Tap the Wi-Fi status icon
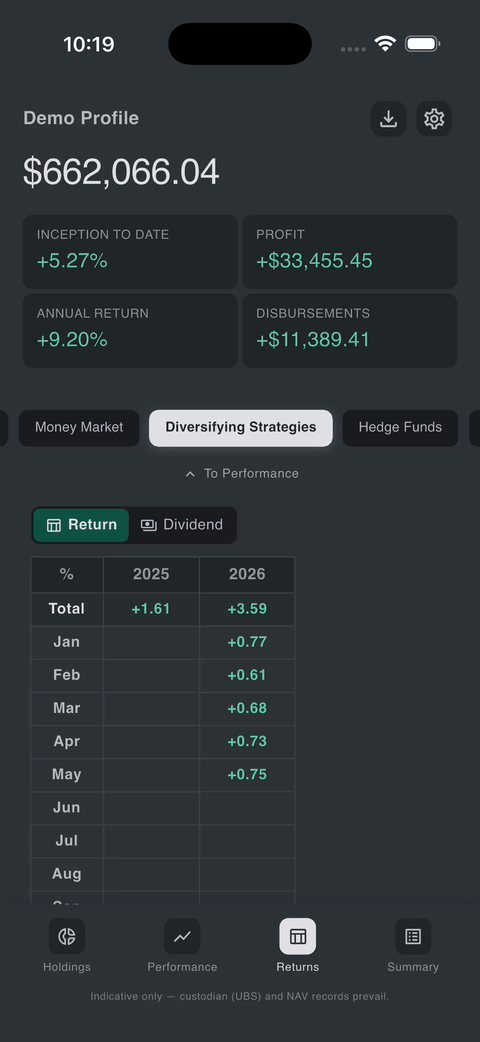Image resolution: width=480 pixels, height=1042 pixels. coord(385,44)
